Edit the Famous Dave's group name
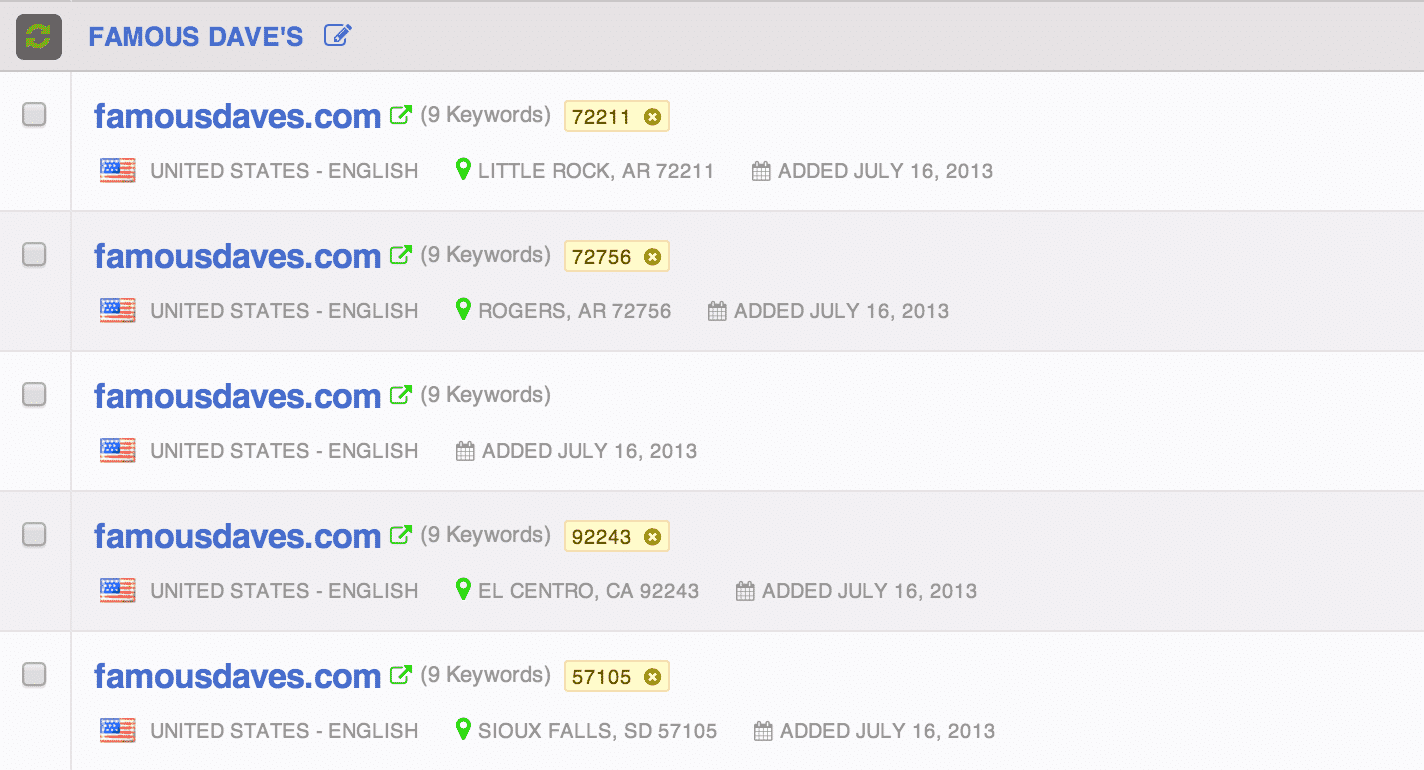1424x770 pixels. 338,36
